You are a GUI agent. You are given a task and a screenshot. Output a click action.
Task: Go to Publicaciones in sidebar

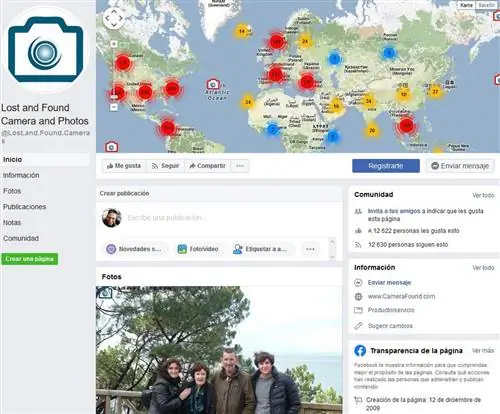coord(25,207)
